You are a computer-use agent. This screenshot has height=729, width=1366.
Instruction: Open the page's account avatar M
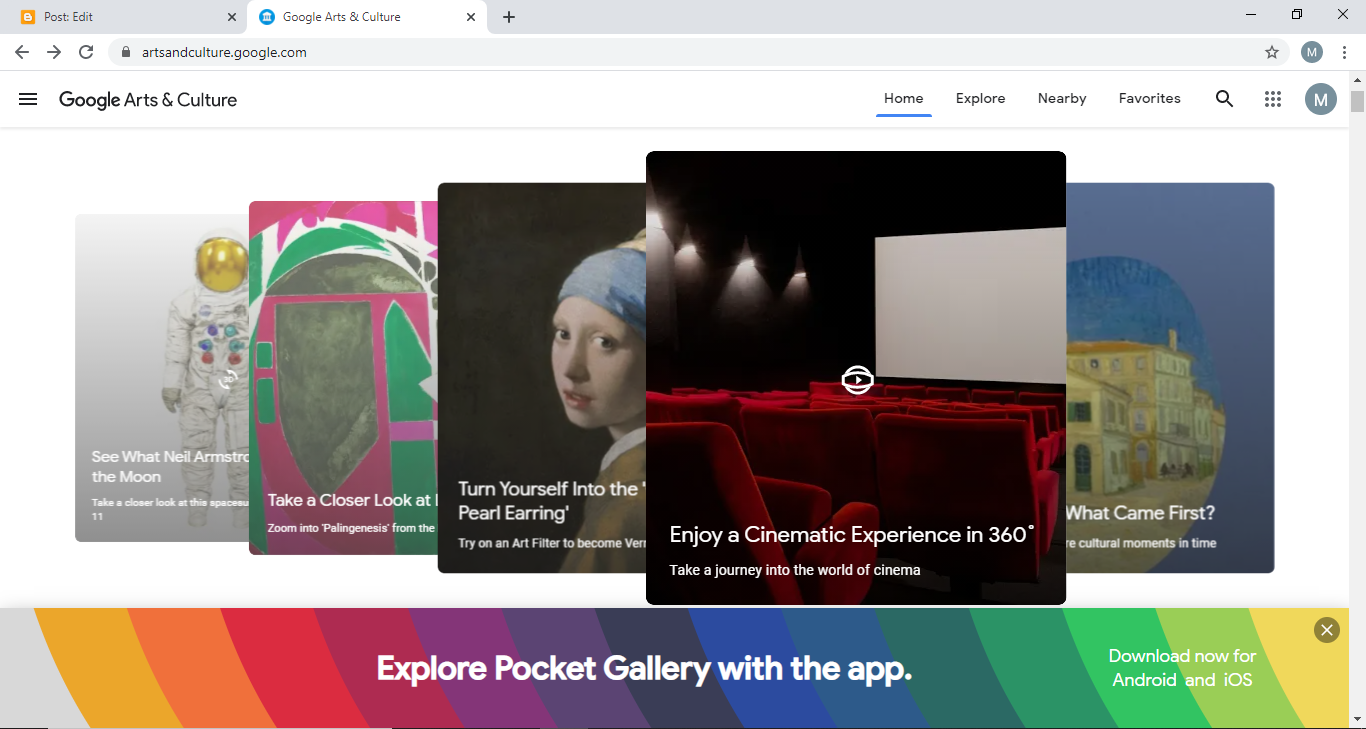pos(1321,99)
